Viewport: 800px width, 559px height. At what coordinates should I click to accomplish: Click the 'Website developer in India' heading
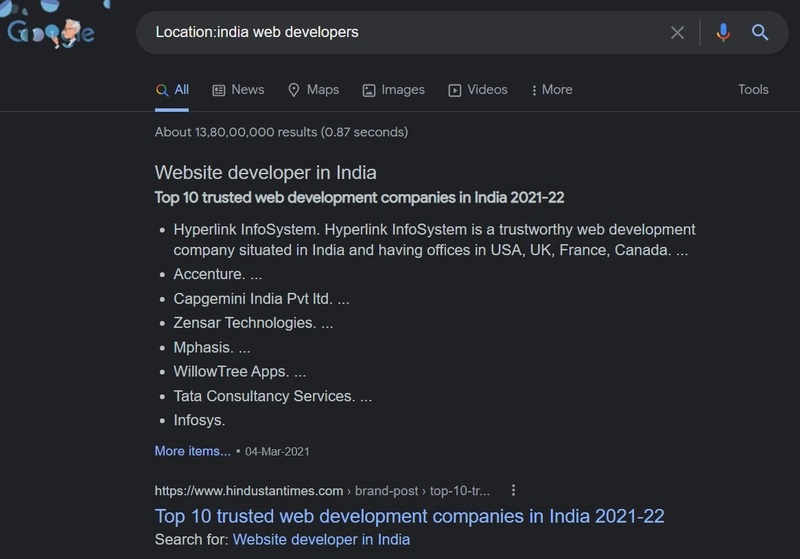pos(265,172)
